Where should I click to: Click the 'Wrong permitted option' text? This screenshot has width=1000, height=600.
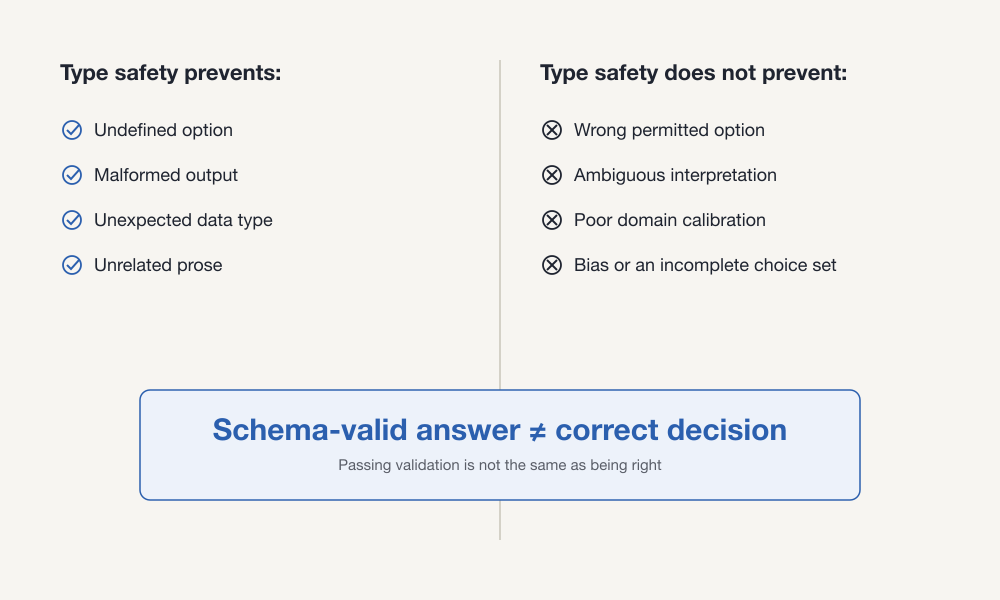point(669,130)
